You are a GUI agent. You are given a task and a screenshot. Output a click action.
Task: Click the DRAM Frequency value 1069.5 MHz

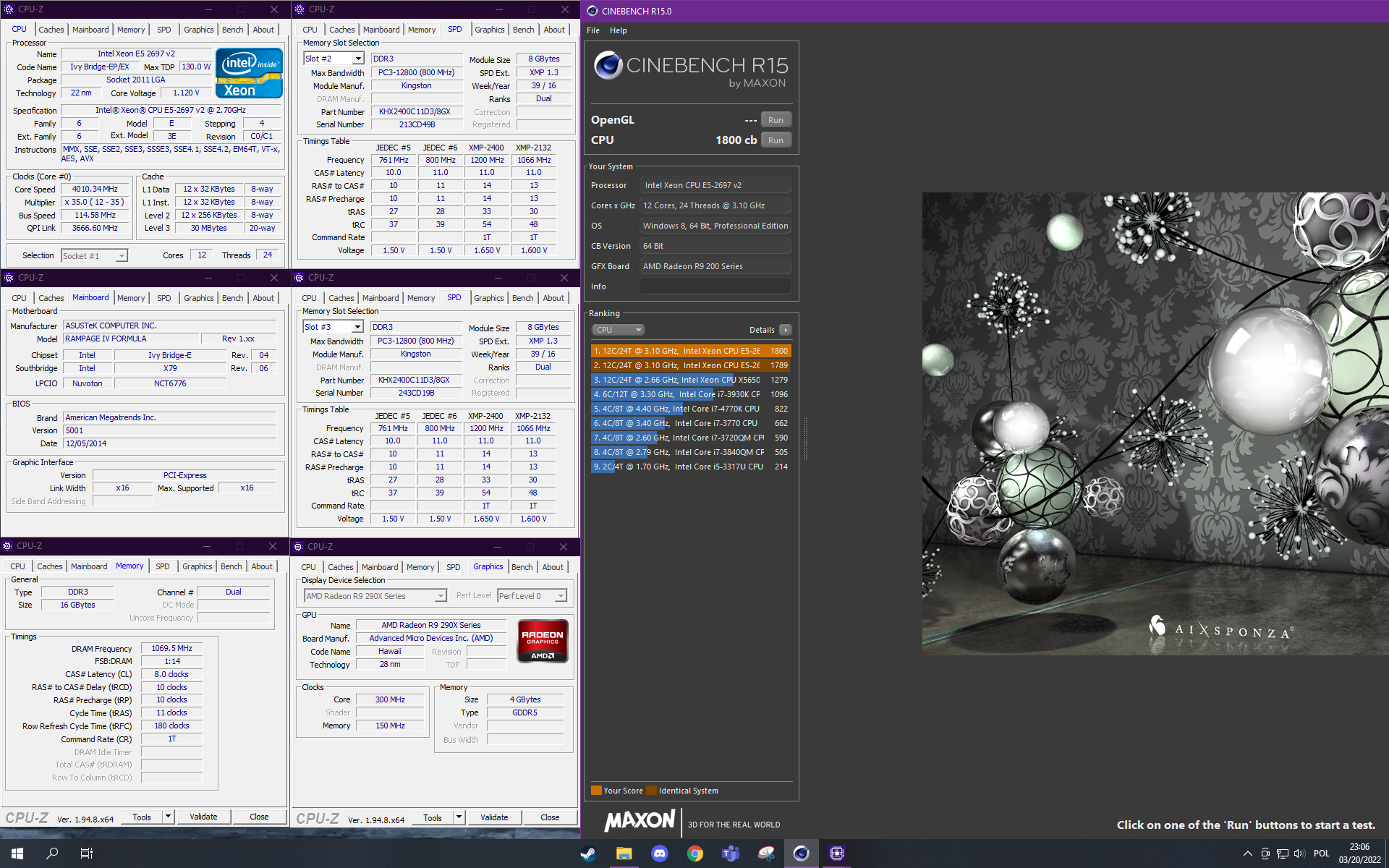(171, 649)
